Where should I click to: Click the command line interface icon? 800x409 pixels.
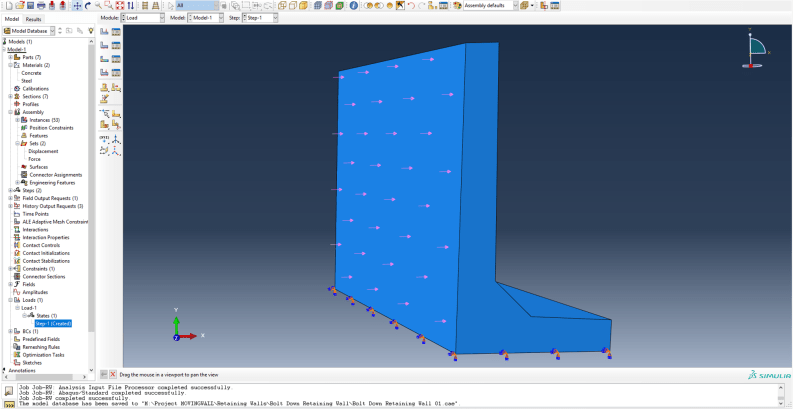9,403
